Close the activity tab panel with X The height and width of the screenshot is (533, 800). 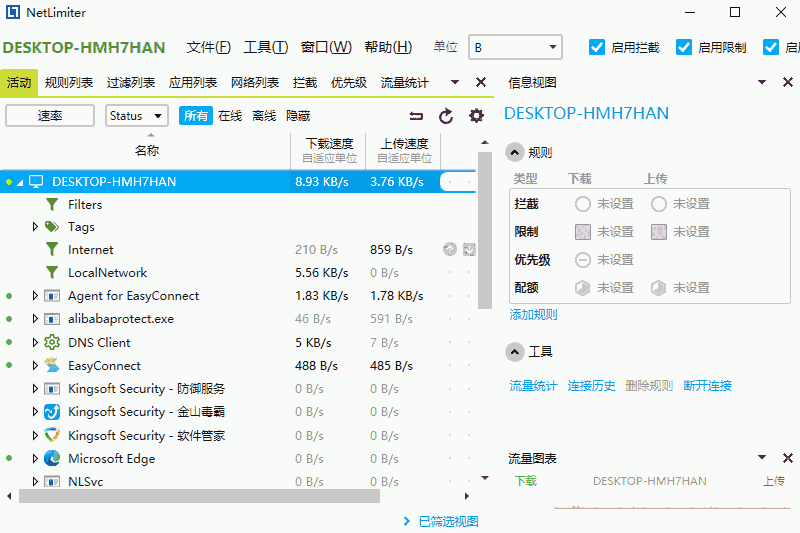click(x=481, y=82)
